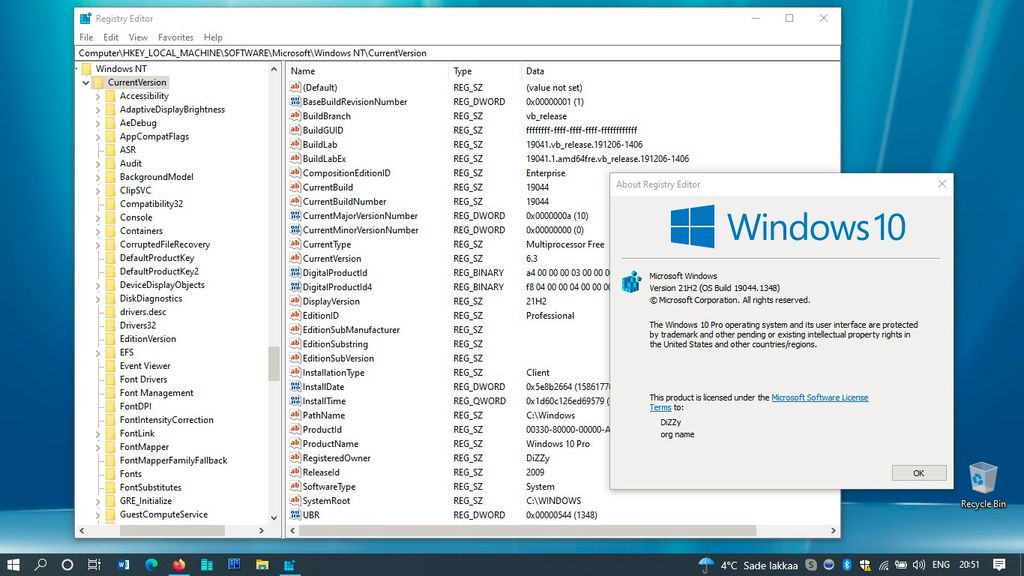1024x576 pixels.
Task: Open the Windows Security tray icon
Action: (x=865, y=565)
